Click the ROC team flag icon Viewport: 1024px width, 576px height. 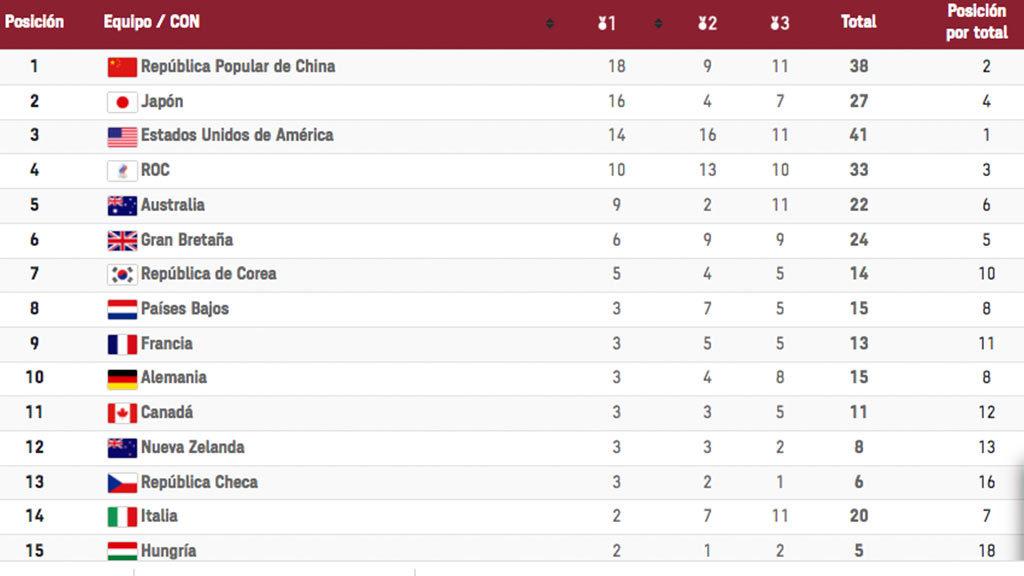coord(122,171)
